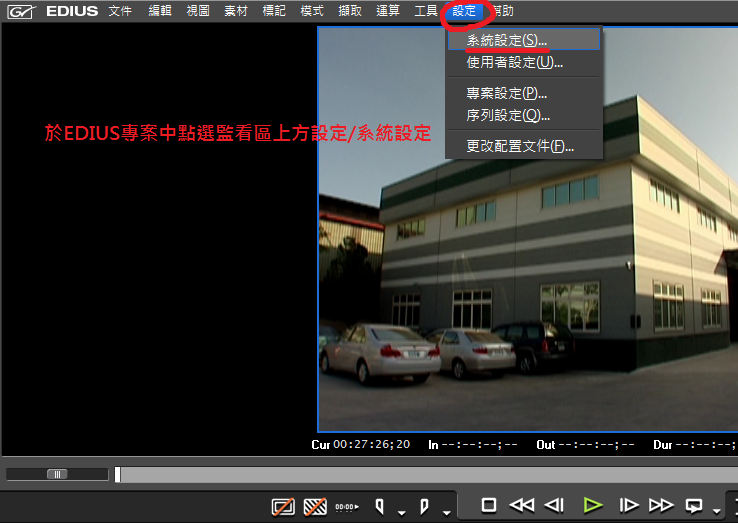Open the loop playback options dropdown arrow
Image resolution: width=738 pixels, height=523 pixels.
[x=716, y=511]
